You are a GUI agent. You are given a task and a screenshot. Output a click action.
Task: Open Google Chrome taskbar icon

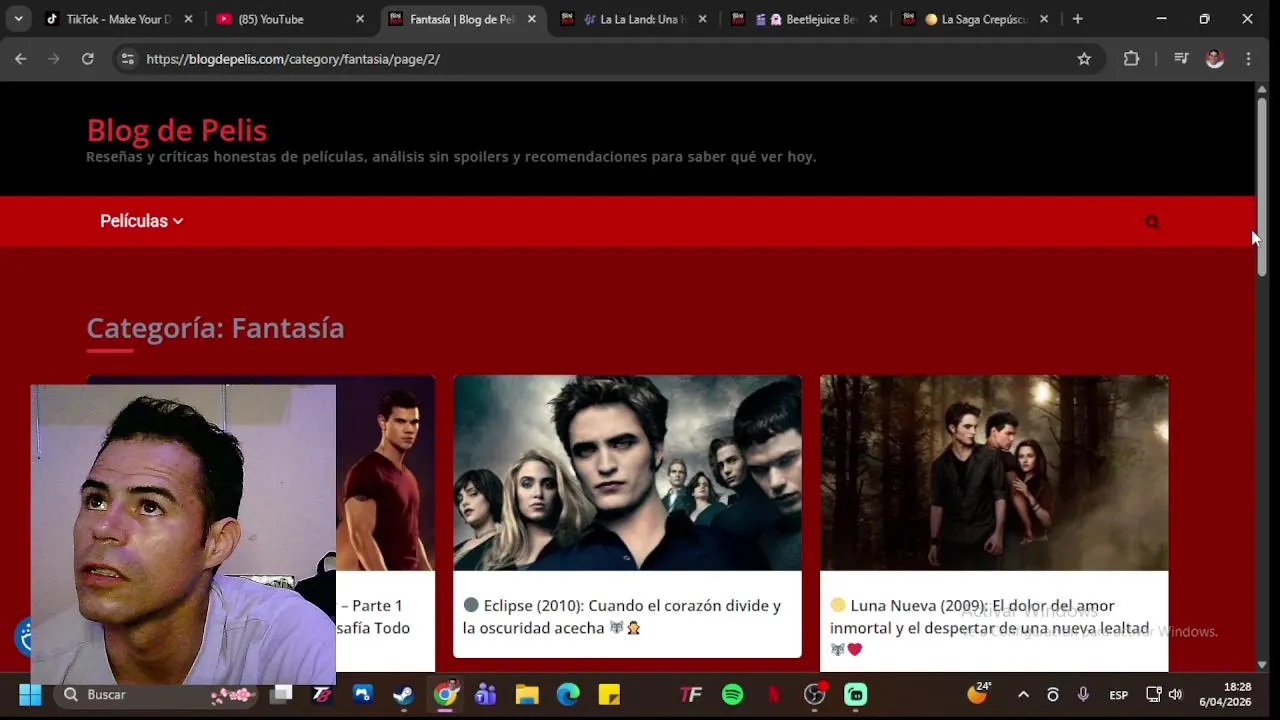pyautogui.click(x=445, y=694)
